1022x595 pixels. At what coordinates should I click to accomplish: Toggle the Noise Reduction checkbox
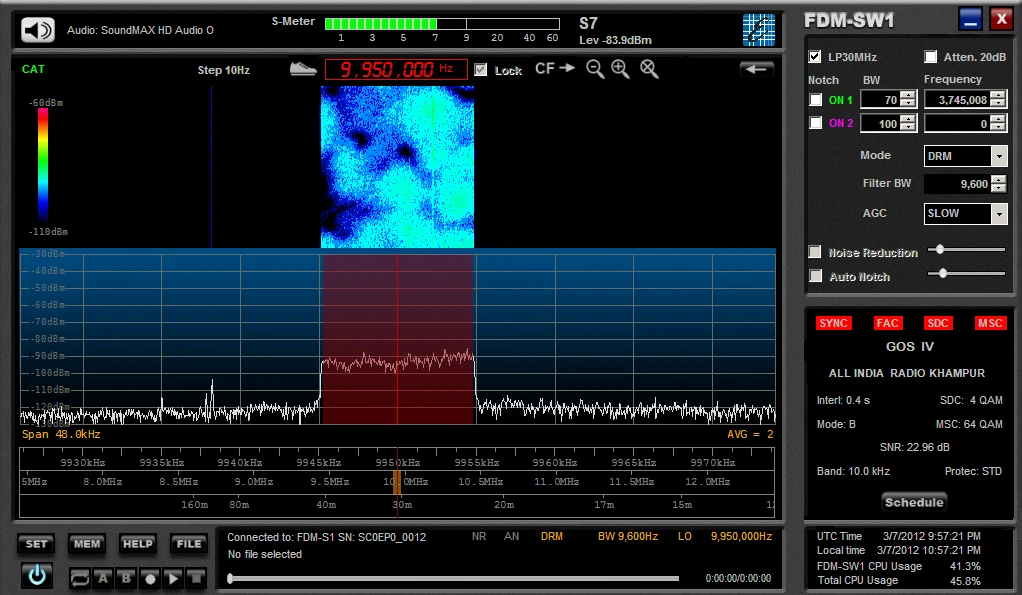click(816, 252)
